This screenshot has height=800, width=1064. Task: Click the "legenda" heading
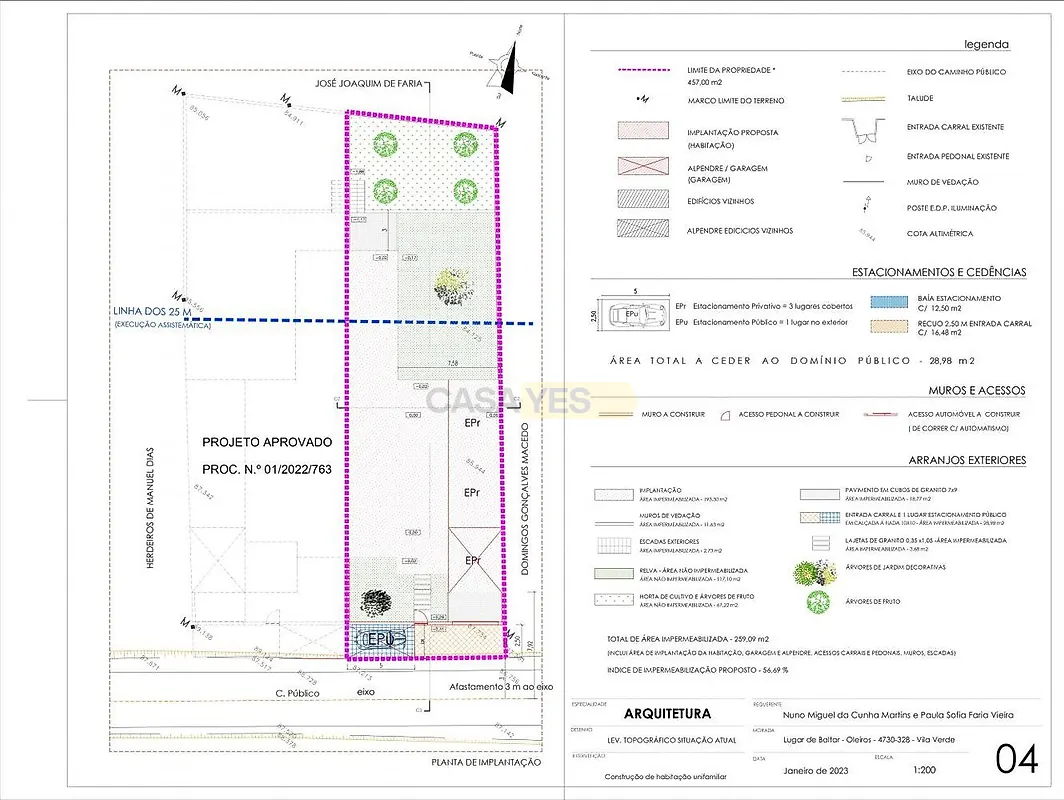987,44
